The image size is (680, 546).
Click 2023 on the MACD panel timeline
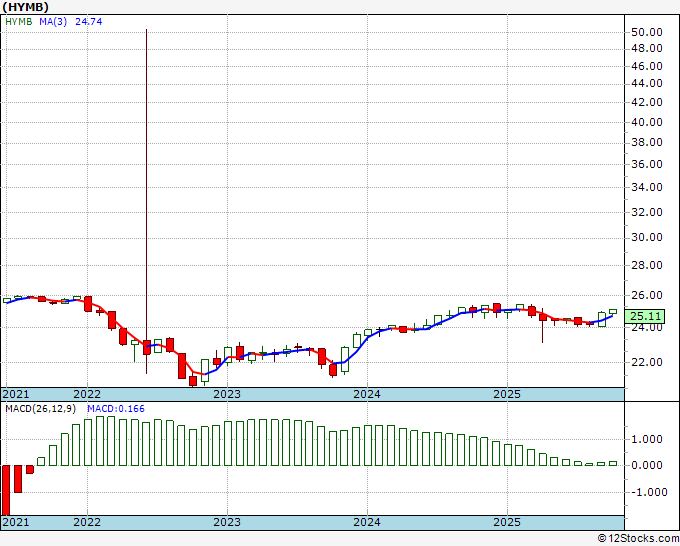227,522
